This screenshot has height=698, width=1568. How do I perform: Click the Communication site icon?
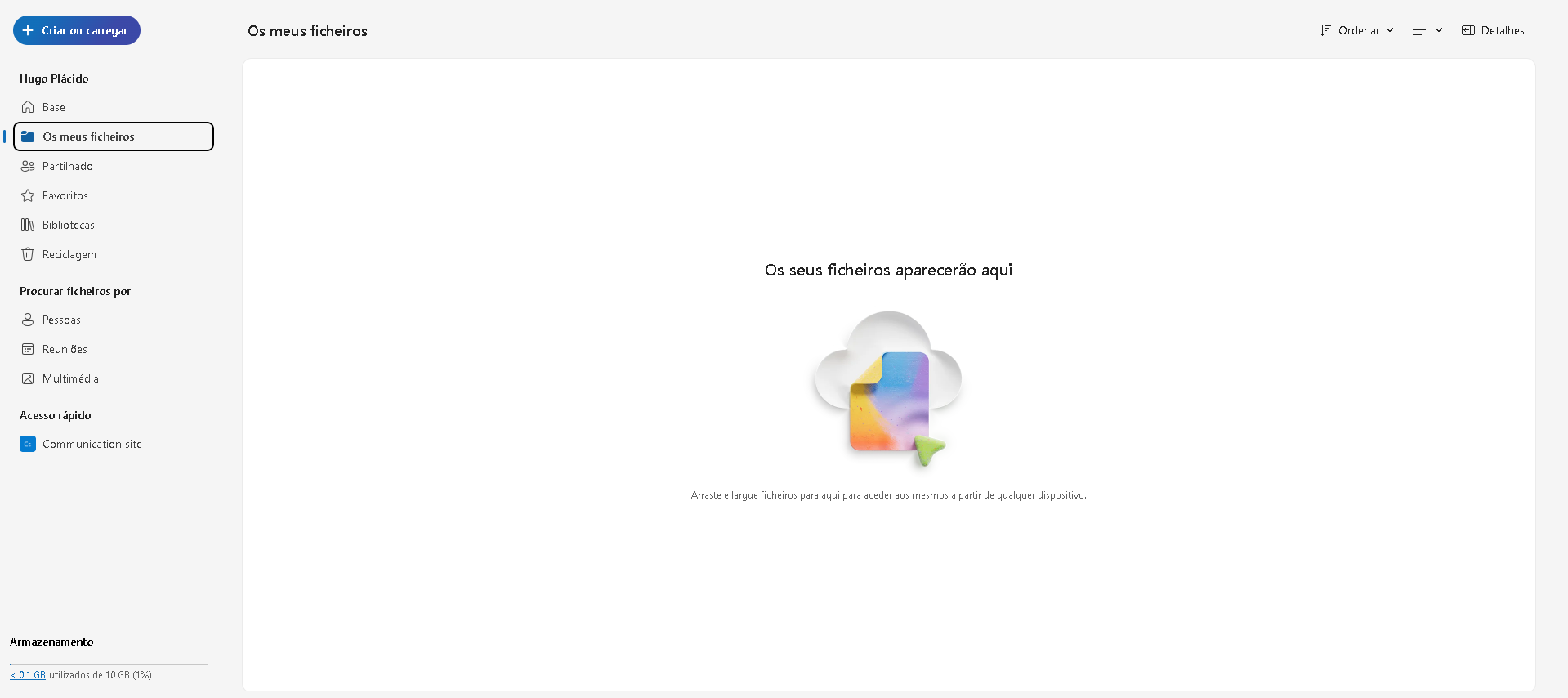28,444
